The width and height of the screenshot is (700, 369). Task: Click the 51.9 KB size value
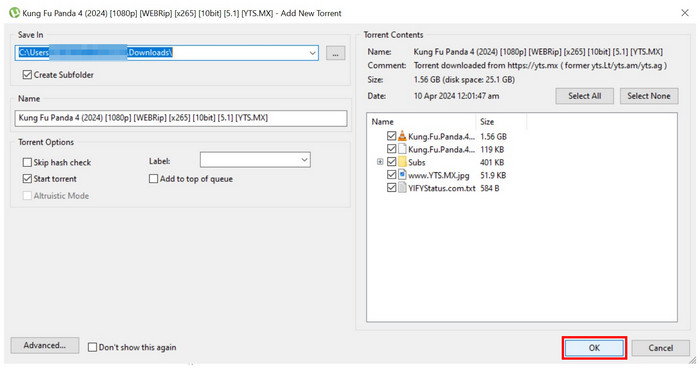(x=493, y=175)
